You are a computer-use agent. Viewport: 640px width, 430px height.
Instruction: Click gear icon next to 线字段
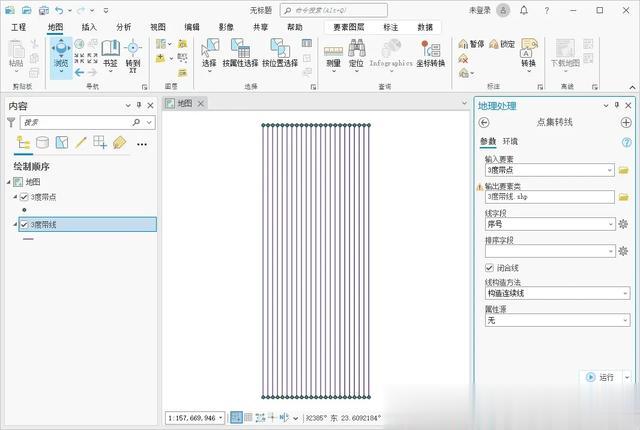[623, 224]
